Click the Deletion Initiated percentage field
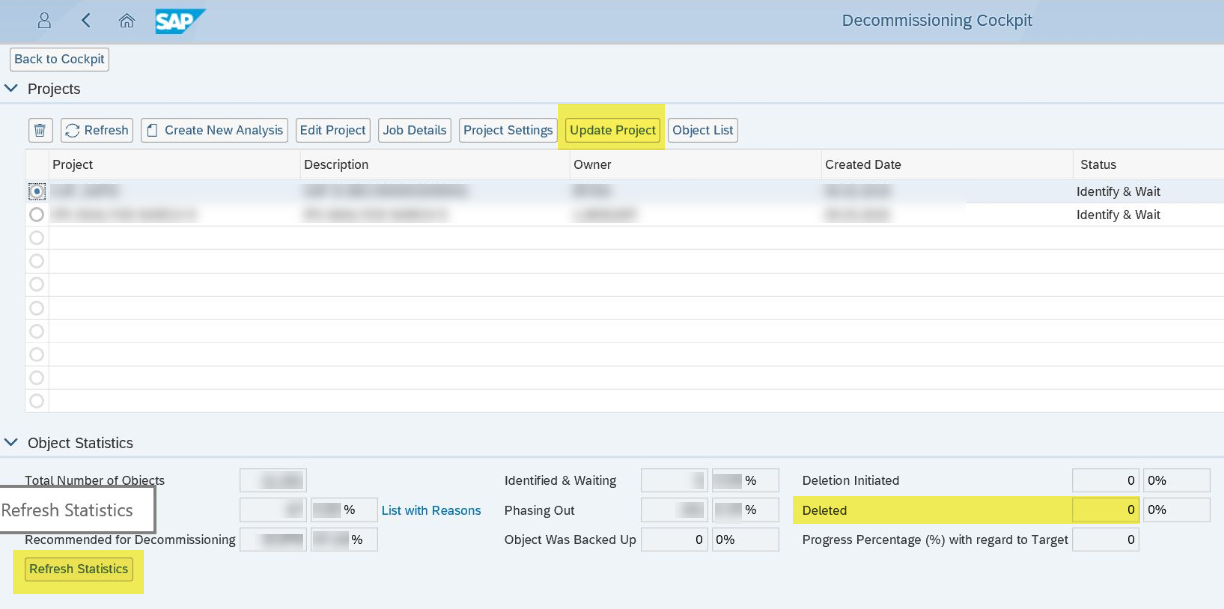Image resolution: width=1224 pixels, height=609 pixels. (x=1176, y=481)
